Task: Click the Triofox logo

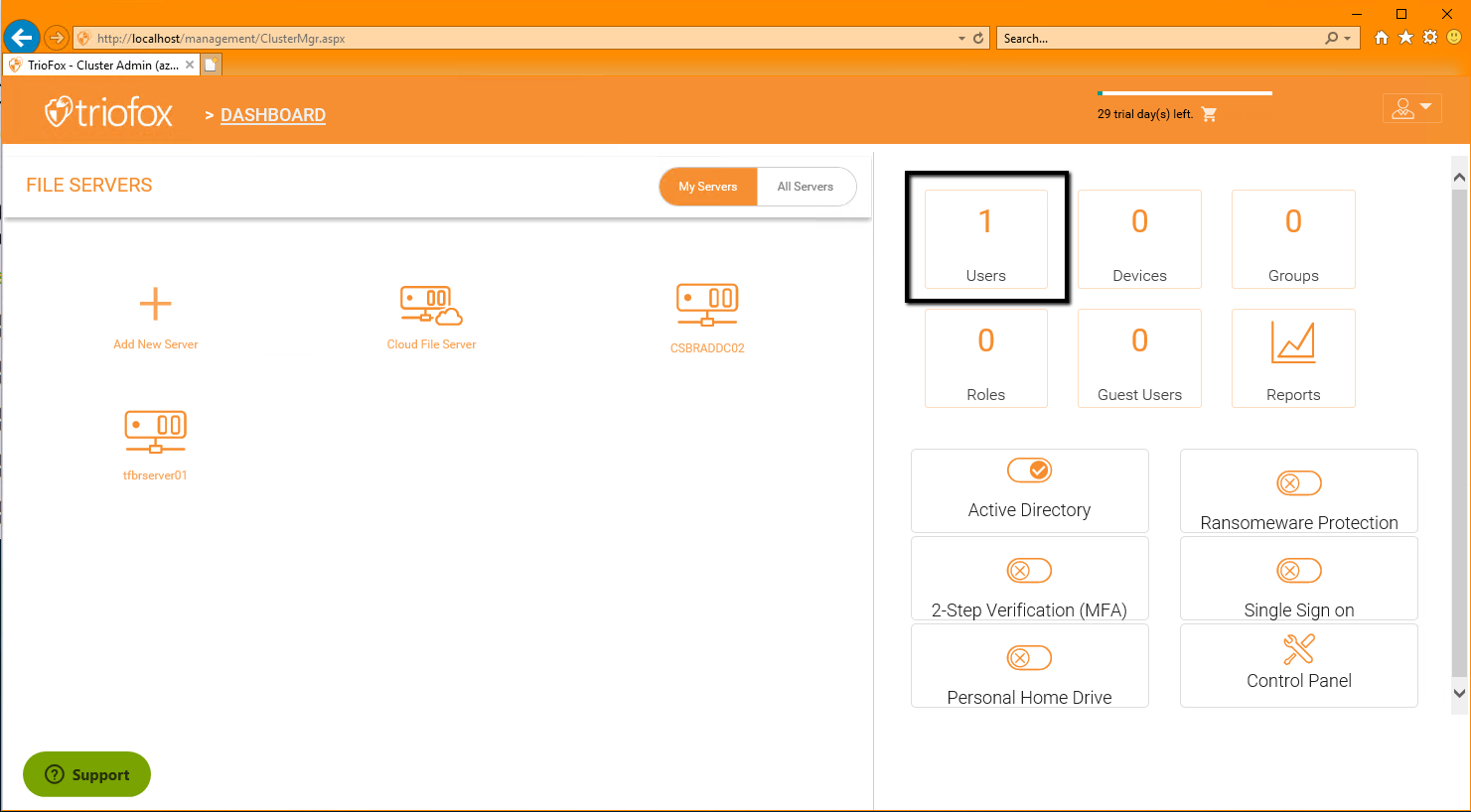Action: 109,112
